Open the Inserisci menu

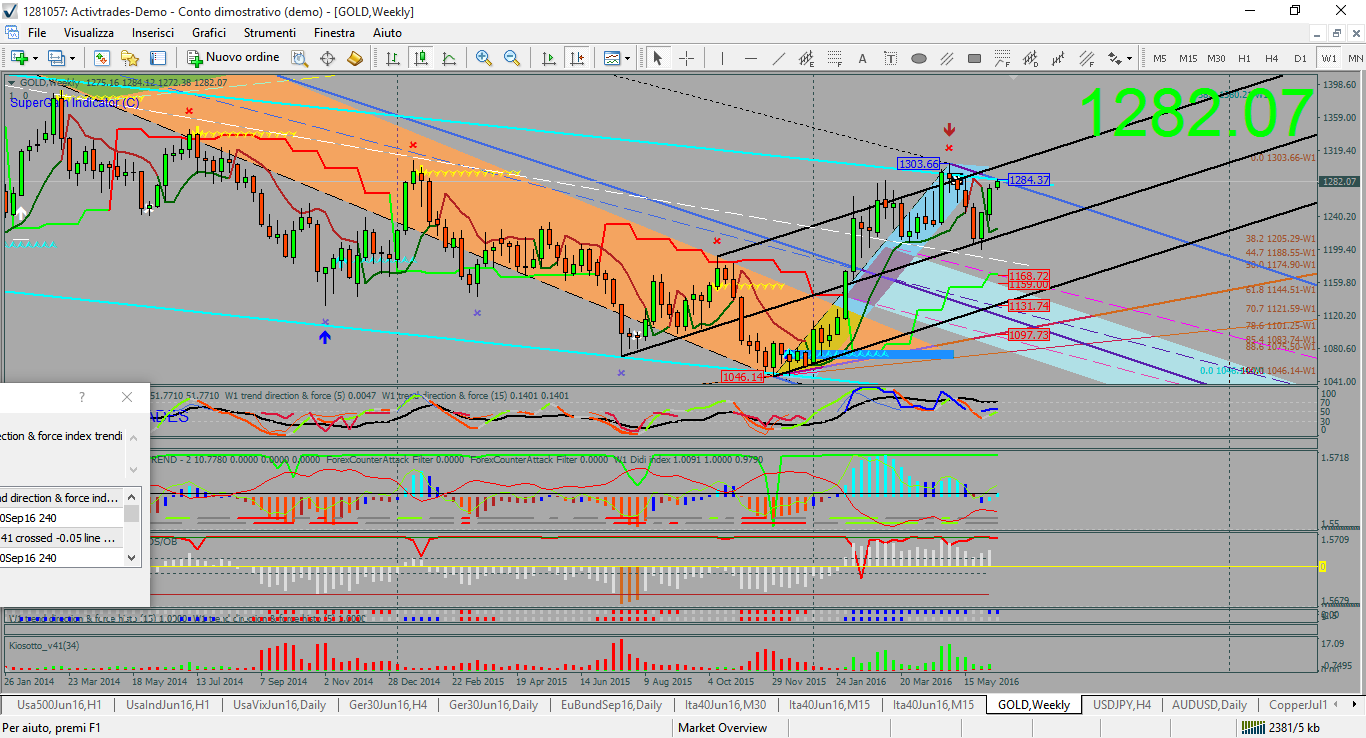pyautogui.click(x=153, y=33)
